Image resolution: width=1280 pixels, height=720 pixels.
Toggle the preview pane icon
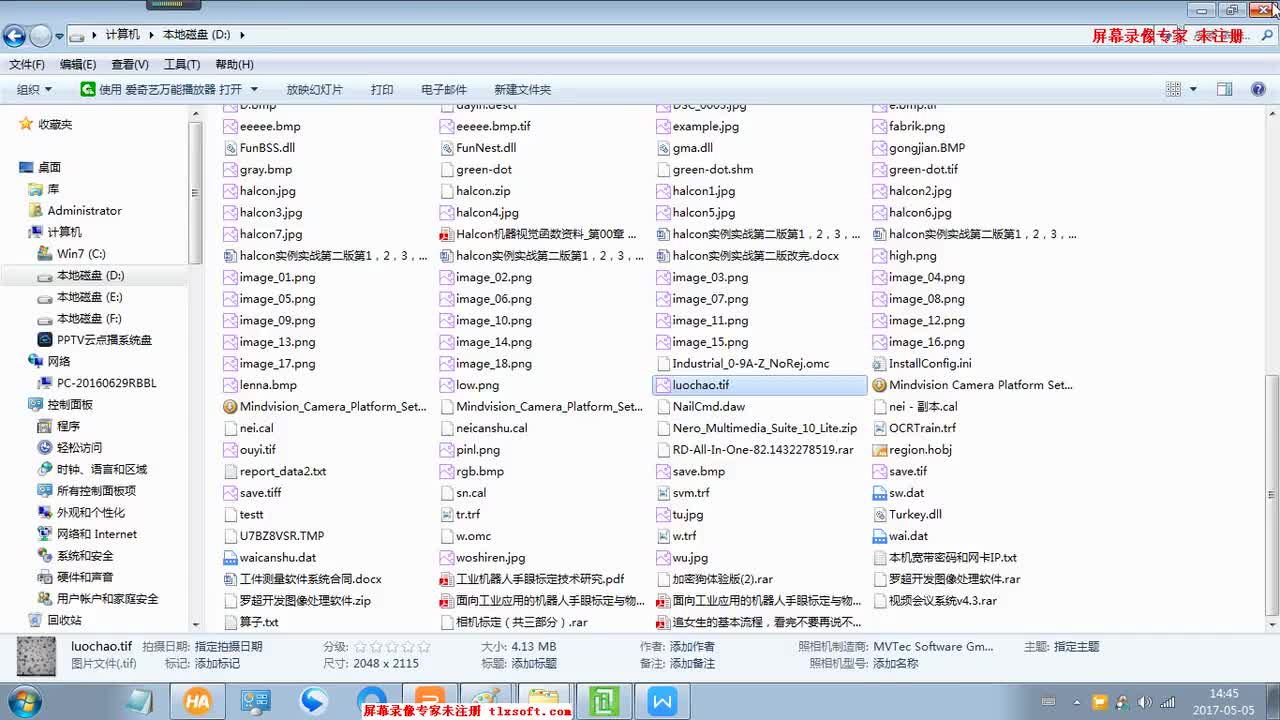pos(1225,89)
